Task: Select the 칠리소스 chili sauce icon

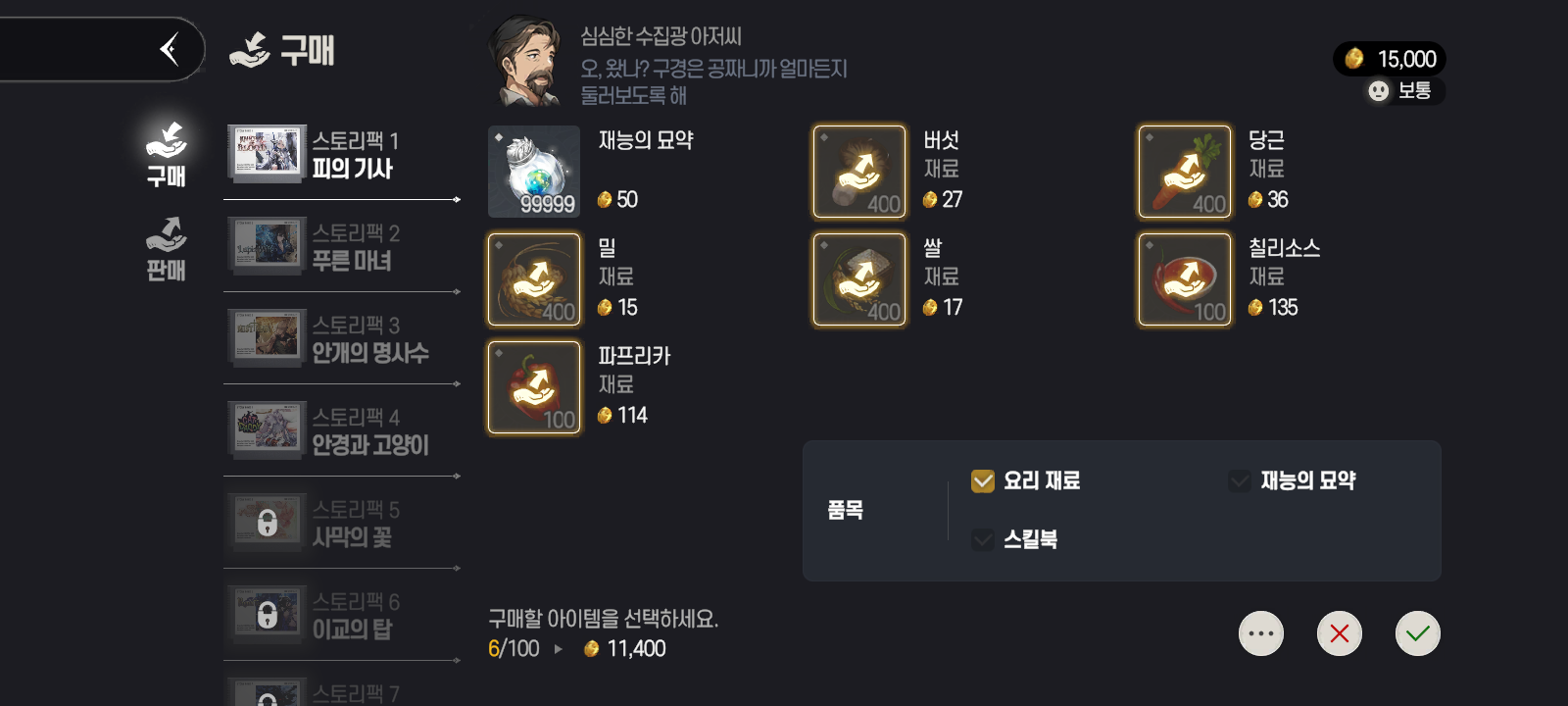Action: click(x=1185, y=279)
